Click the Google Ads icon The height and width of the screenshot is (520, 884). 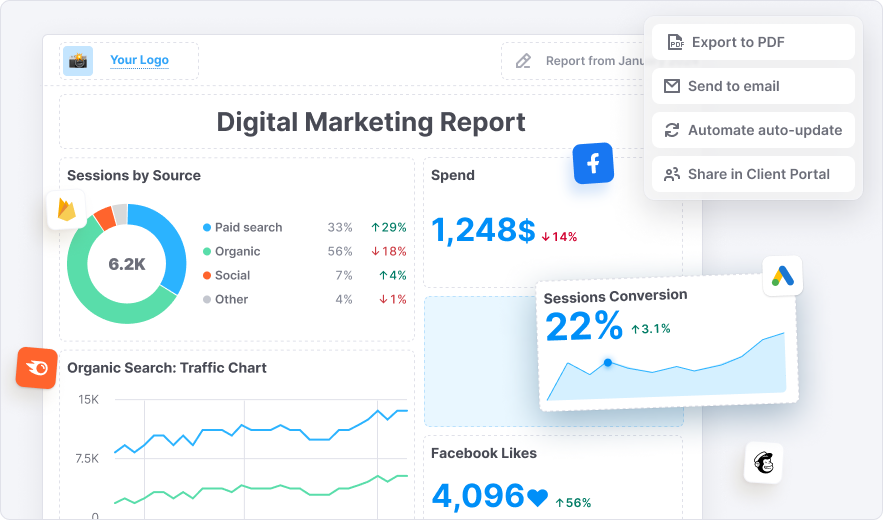coord(782,275)
